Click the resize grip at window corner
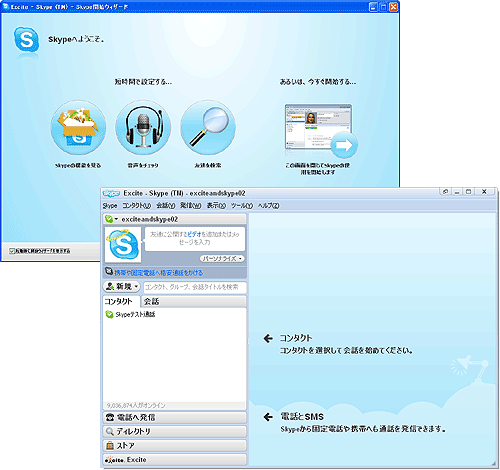The image size is (500, 470). click(x=493, y=464)
